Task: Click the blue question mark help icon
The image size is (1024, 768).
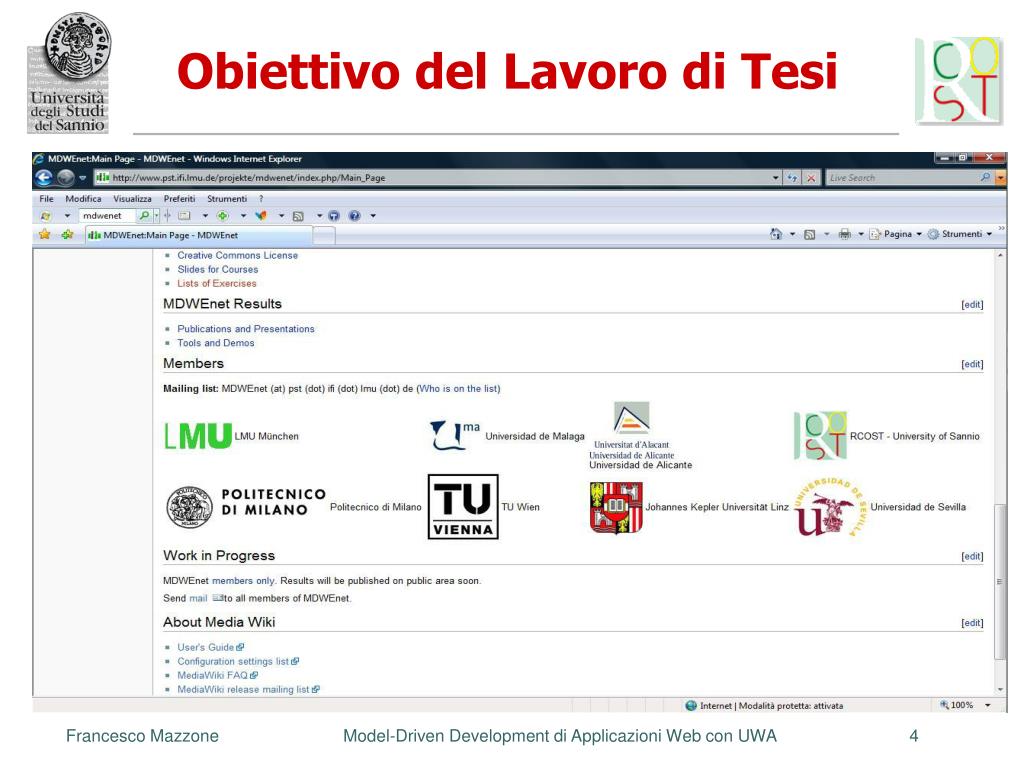Action: 354,216
